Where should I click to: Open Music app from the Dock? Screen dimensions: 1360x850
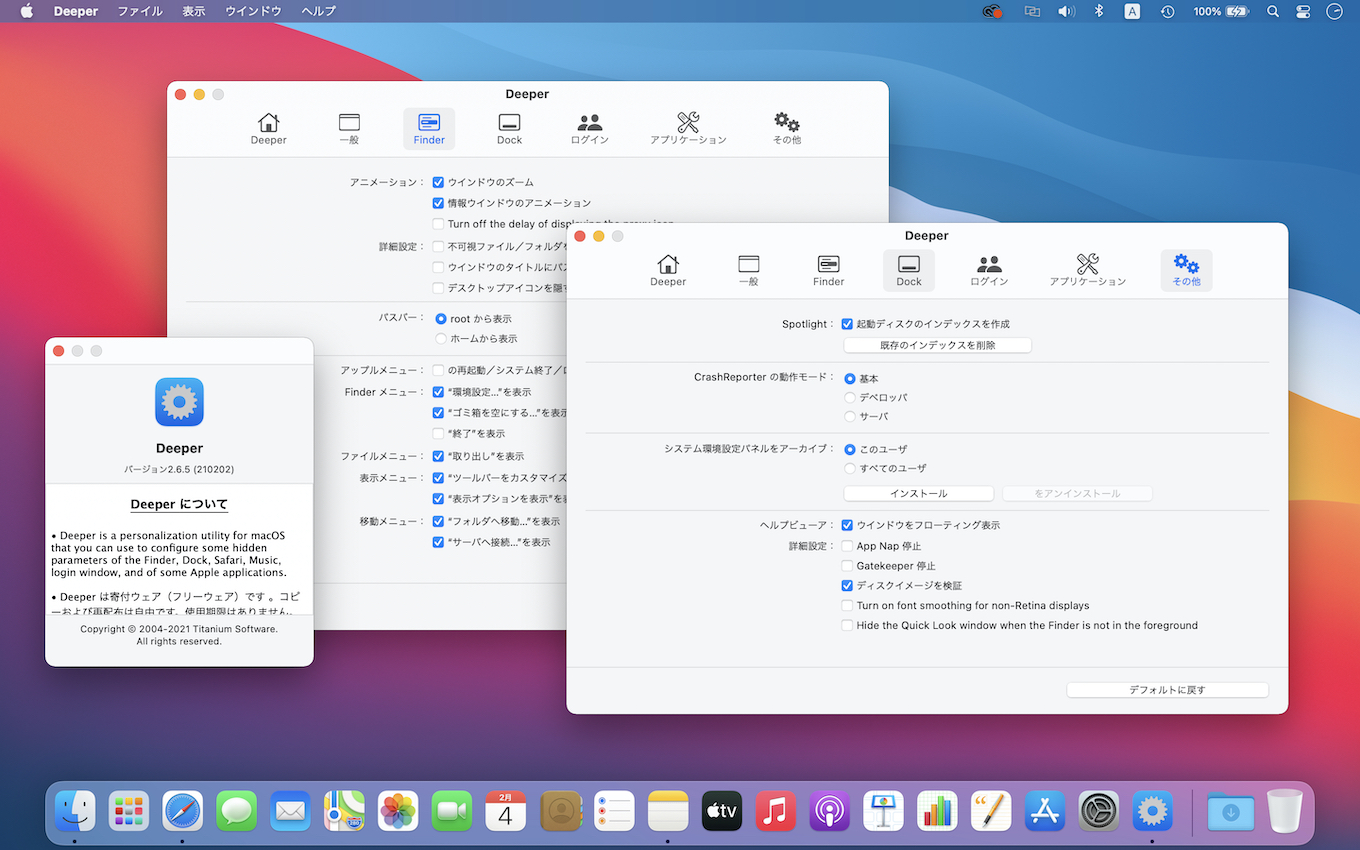click(x=776, y=811)
